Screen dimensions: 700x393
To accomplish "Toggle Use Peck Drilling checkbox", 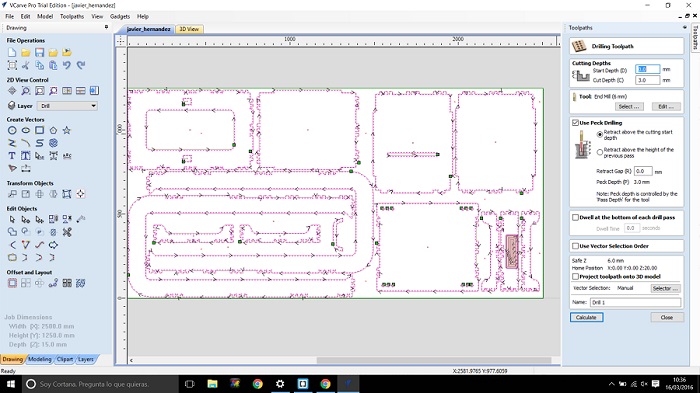I will point(575,123).
